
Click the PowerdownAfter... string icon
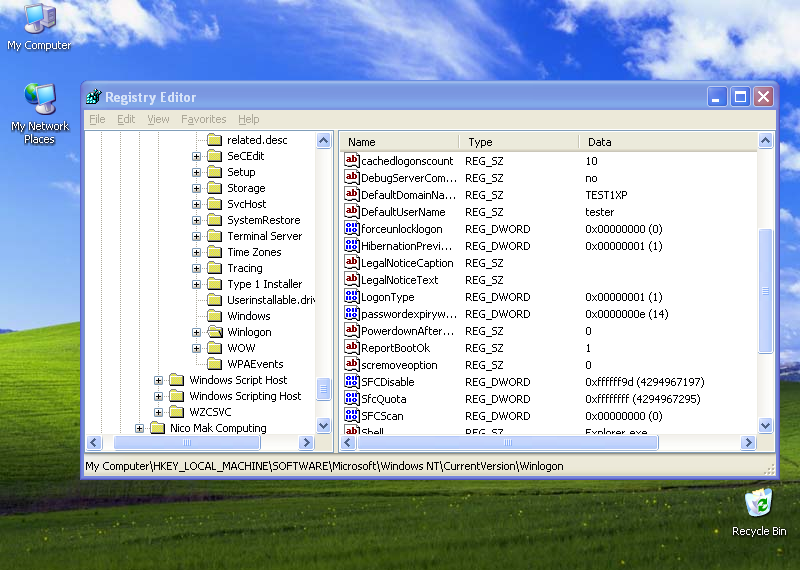352,331
